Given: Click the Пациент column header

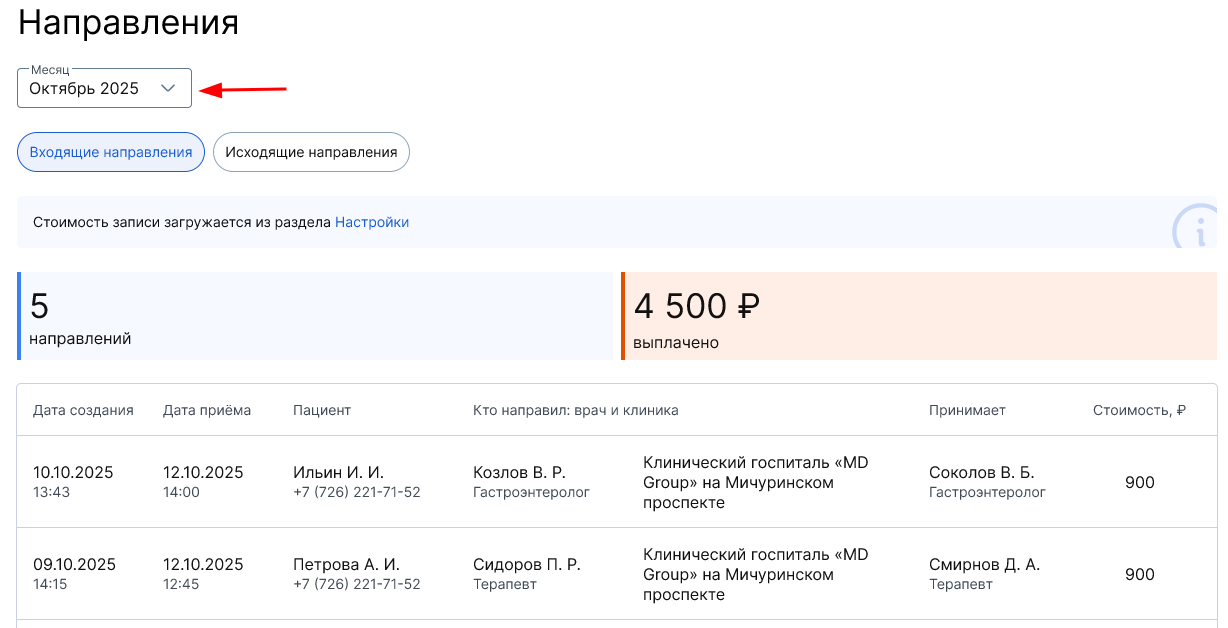Looking at the screenshot, I should [x=322, y=410].
